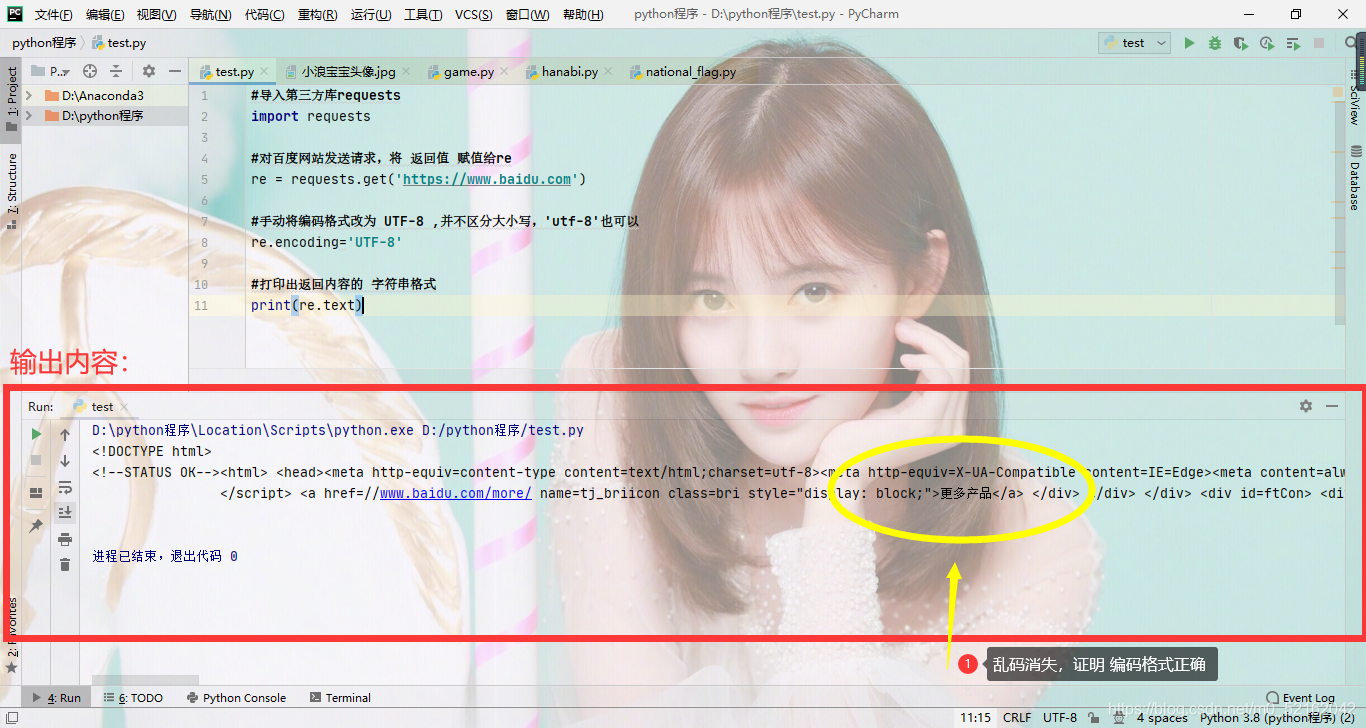Viewport: 1366px width, 728px height.
Task: Click the CRLF line separator in status bar
Action: pyautogui.click(x=1017, y=718)
